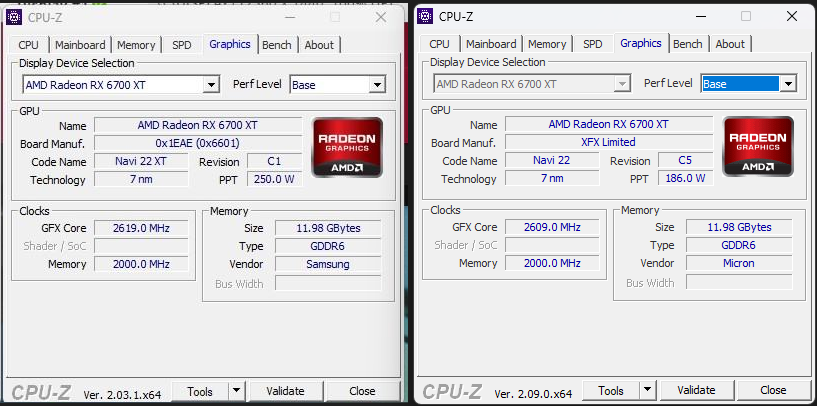
Task: Close left CPU-Z window via X
Action: pyautogui.click(x=381, y=17)
